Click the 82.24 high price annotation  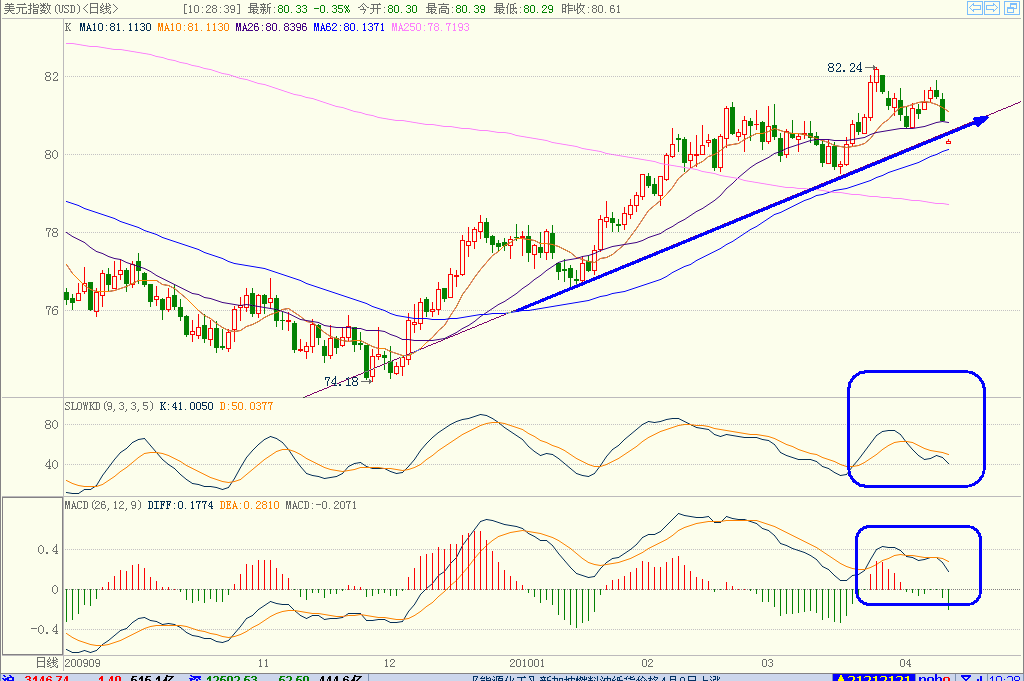(x=844, y=68)
